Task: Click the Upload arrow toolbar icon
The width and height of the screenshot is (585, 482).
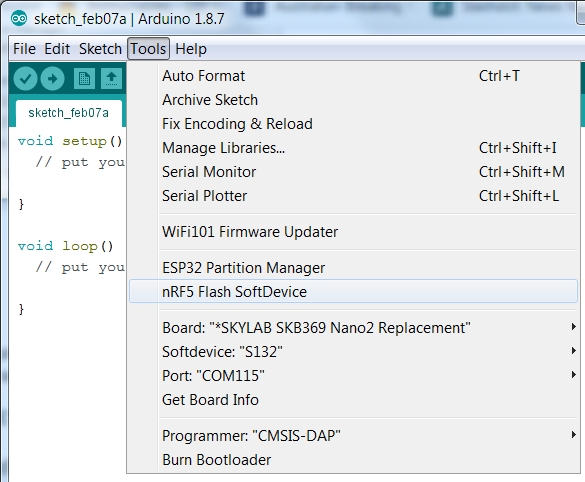Action: 52,79
